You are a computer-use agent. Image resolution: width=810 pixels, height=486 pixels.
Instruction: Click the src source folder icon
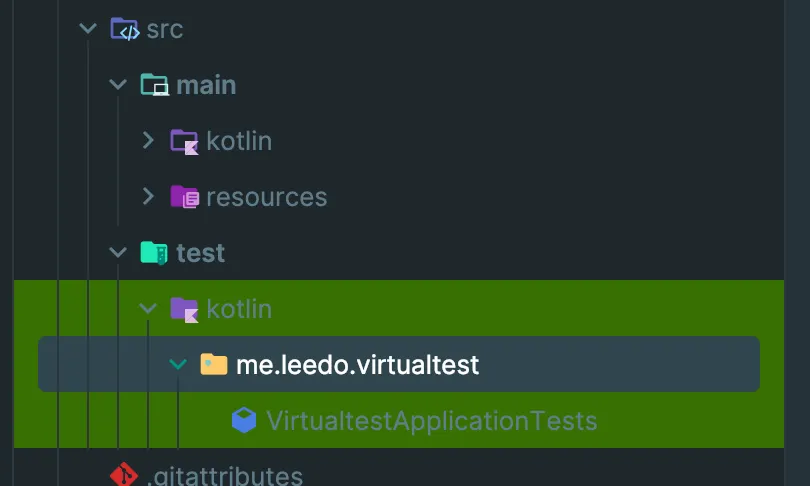tap(125, 29)
